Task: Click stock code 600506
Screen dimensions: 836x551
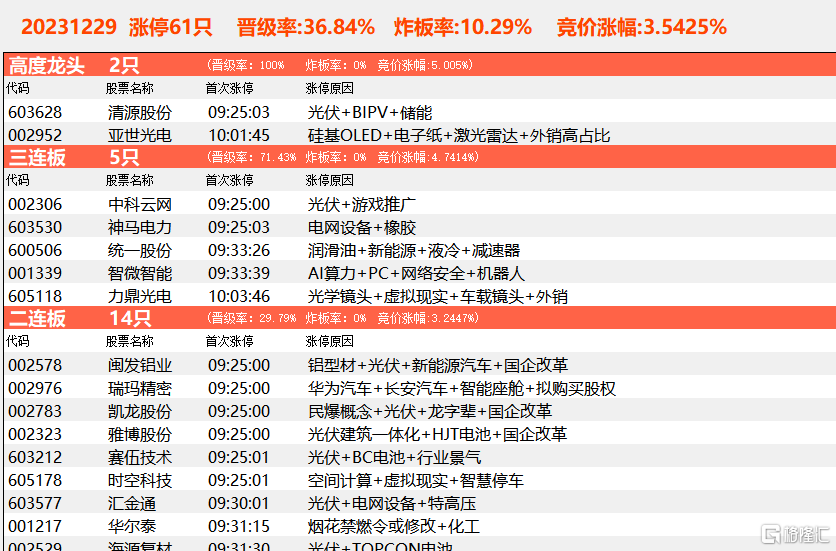Action: (35, 250)
